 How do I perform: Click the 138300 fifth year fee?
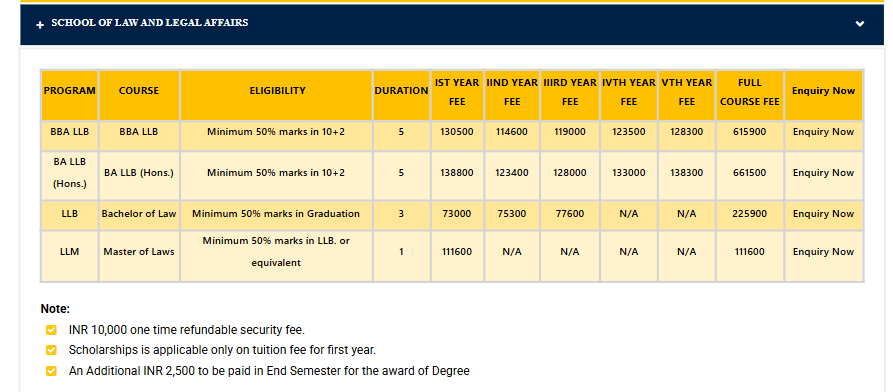[687, 173]
